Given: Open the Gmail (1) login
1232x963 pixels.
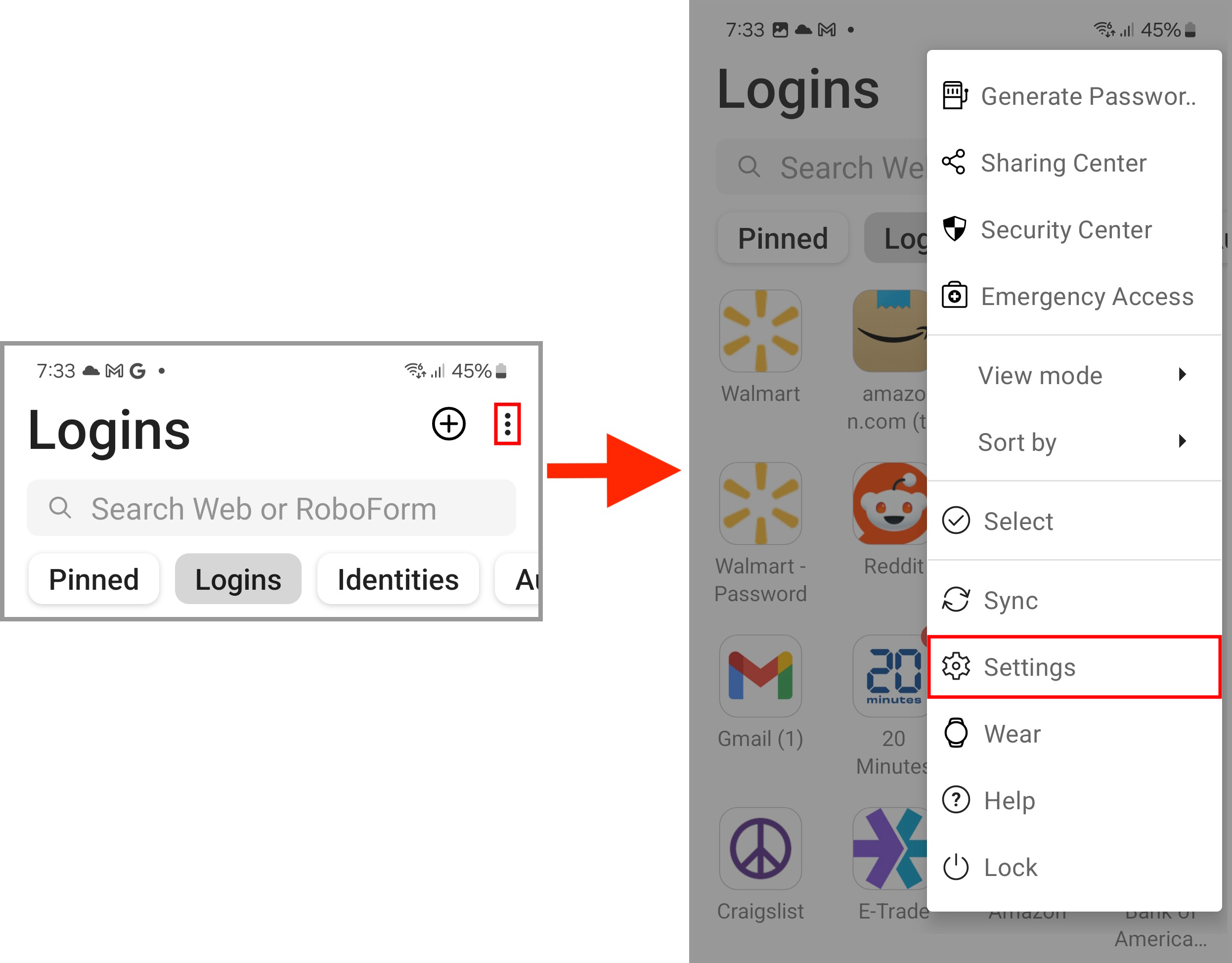Looking at the screenshot, I should pos(760,676).
